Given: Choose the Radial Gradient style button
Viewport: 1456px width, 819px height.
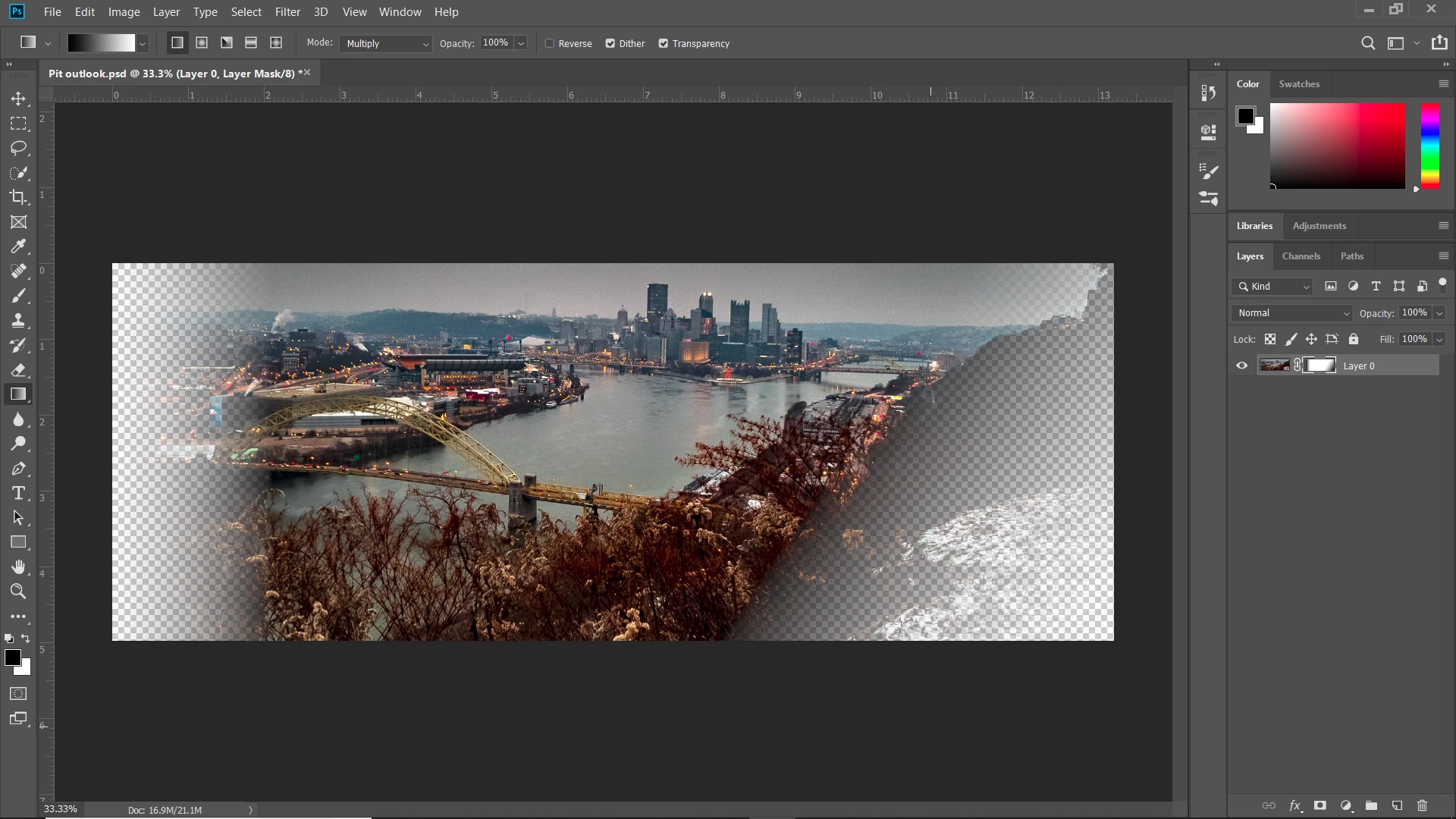Looking at the screenshot, I should (x=202, y=43).
